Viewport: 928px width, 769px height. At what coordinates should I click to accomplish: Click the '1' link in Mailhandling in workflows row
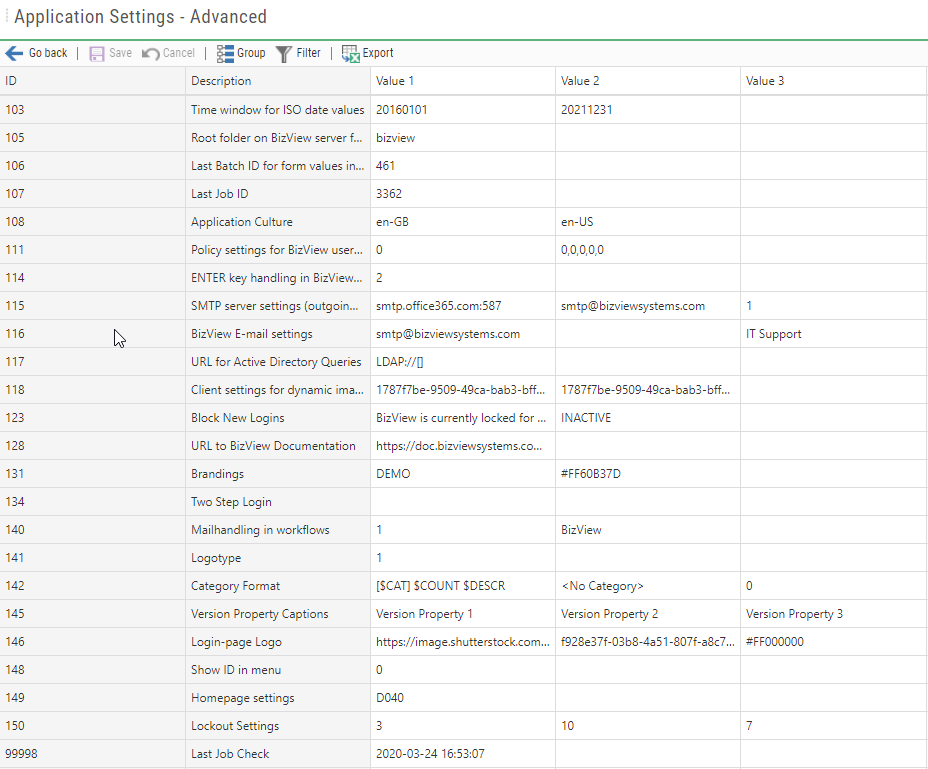379,529
